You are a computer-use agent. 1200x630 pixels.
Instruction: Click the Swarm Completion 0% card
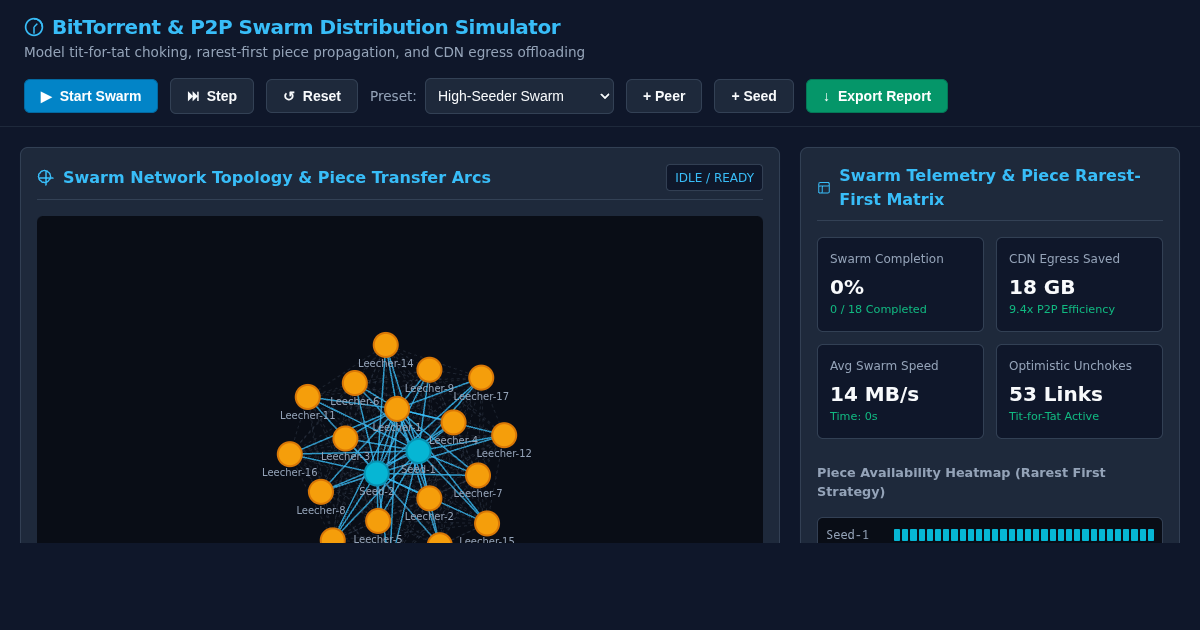900,284
